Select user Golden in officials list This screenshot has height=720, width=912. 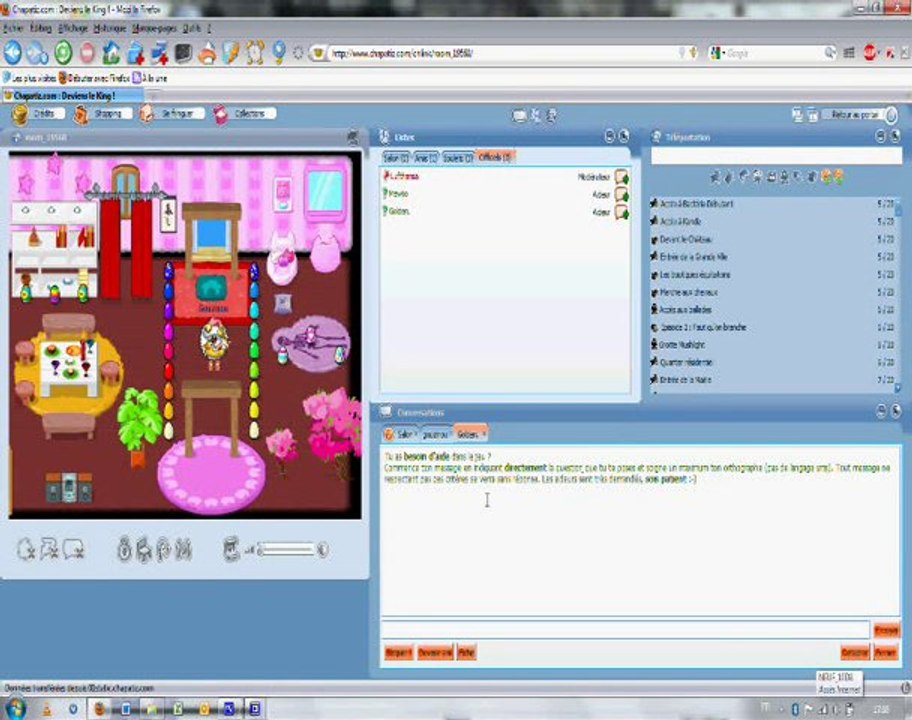398,212
